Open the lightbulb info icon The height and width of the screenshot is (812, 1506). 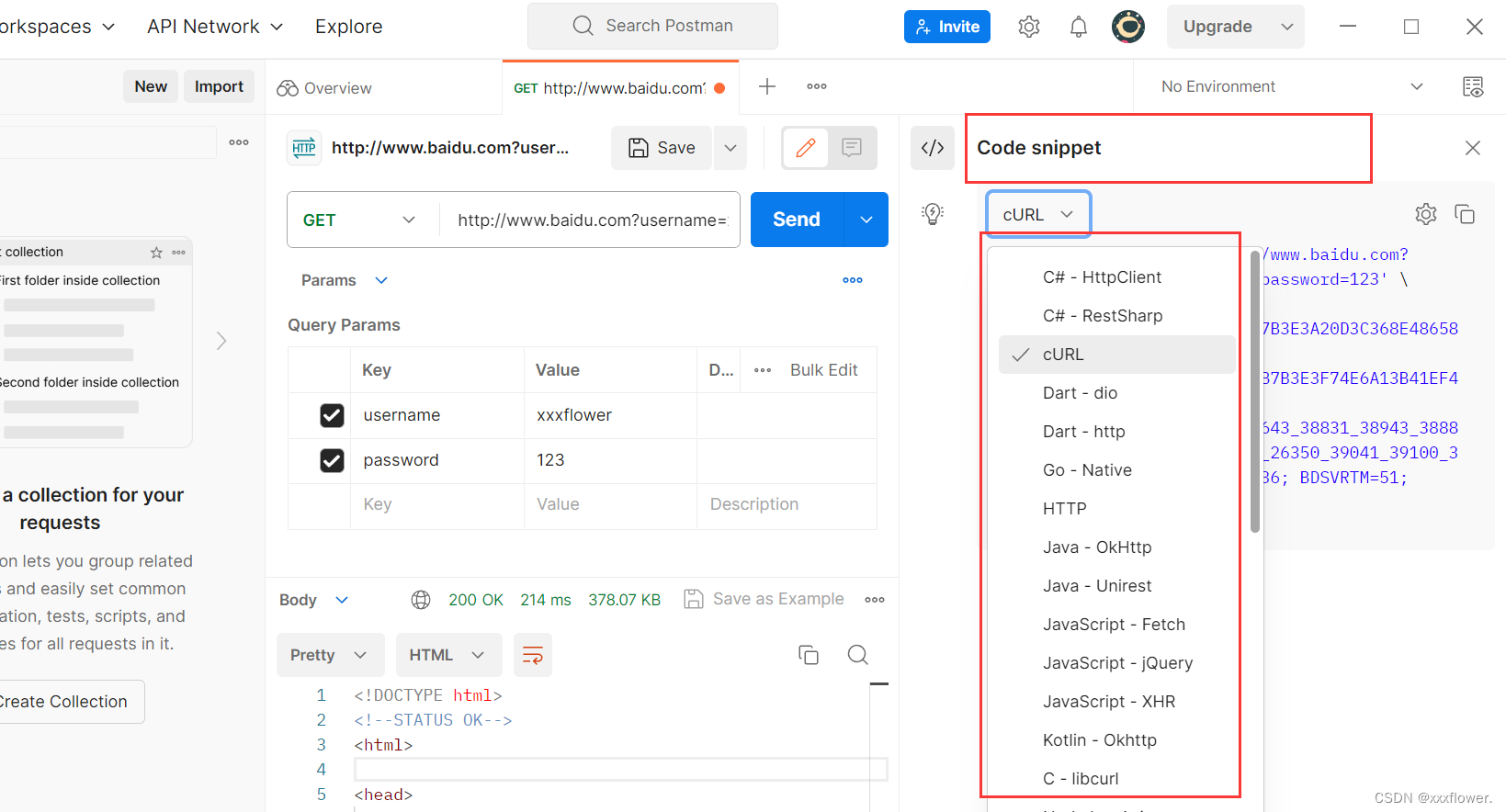tap(933, 214)
